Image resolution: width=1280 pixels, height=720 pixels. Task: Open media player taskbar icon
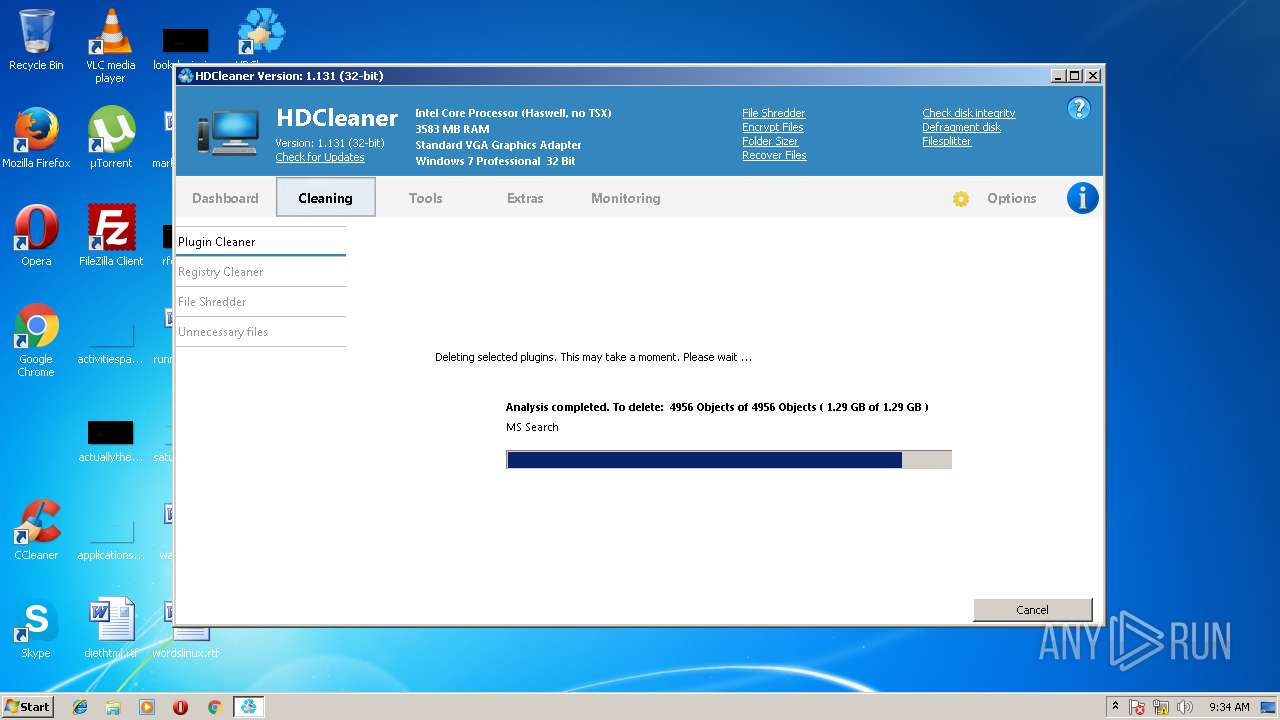(147, 707)
